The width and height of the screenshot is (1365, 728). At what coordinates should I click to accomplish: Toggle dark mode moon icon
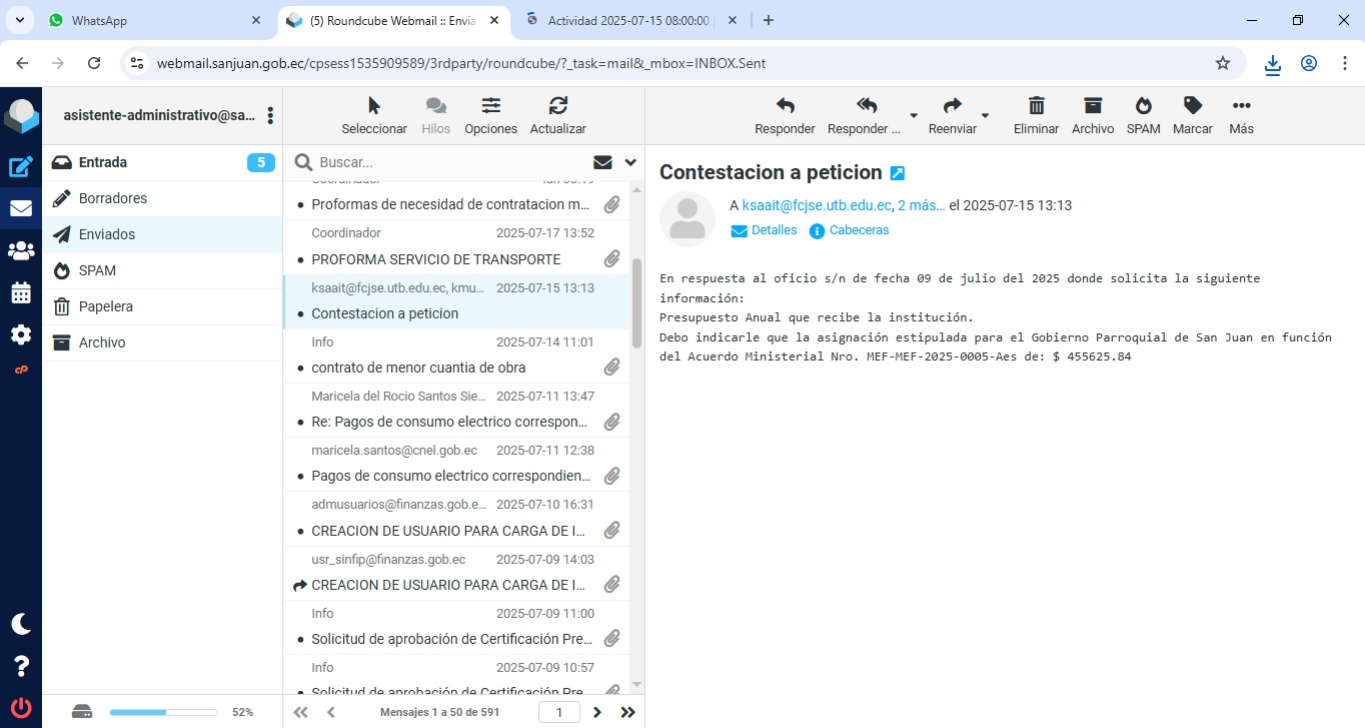point(21,624)
